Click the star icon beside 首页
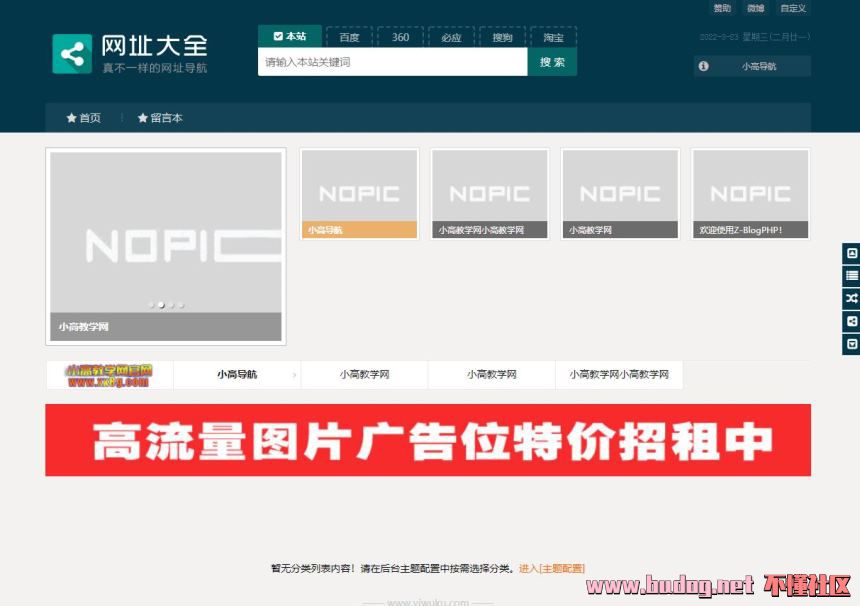This screenshot has height=606, width=860. tap(71, 118)
